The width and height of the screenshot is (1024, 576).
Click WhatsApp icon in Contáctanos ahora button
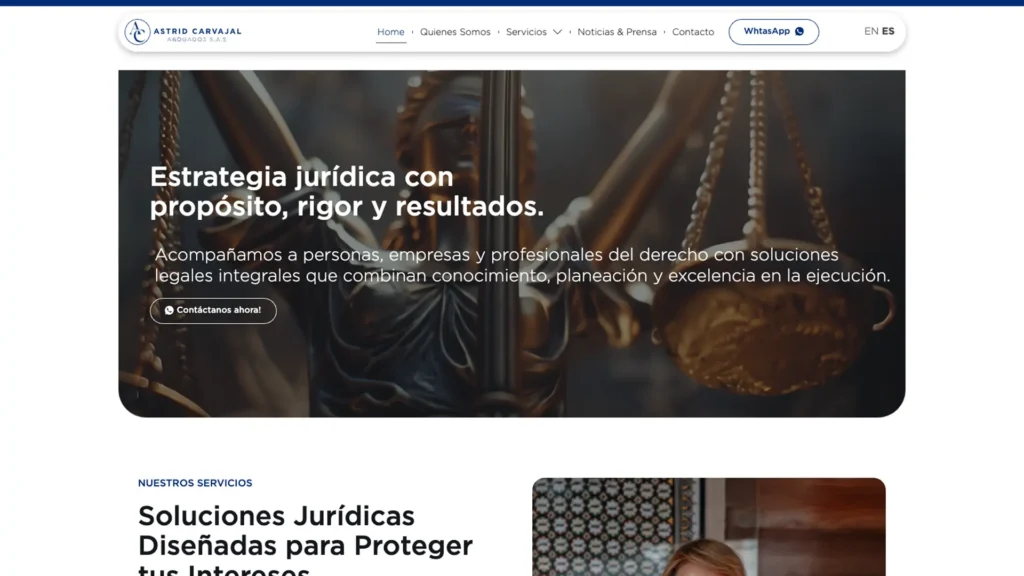point(169,310)
